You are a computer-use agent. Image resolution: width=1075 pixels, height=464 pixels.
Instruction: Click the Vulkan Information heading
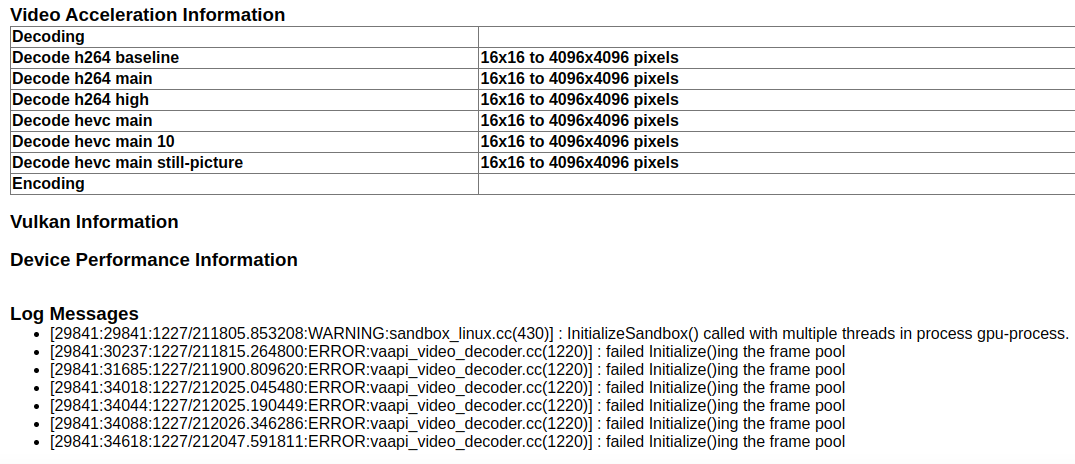point(94,222)
